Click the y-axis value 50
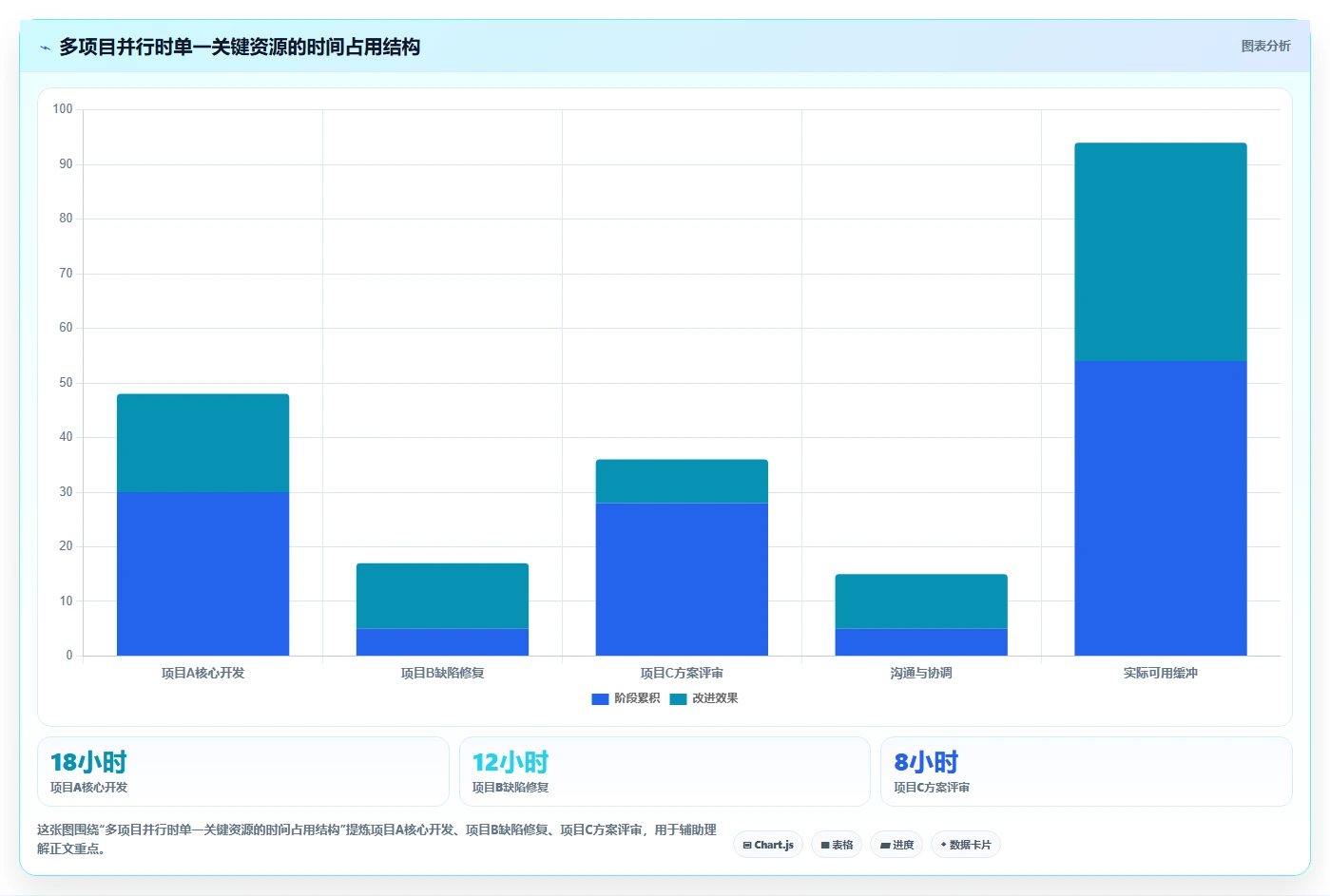The height and width of the screenshot is (896, 1330). point(66,383)
